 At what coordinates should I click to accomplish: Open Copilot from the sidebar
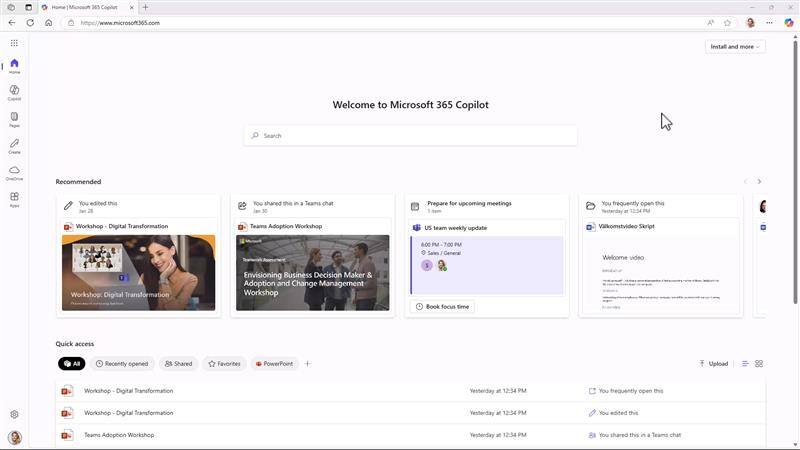coord(14,92)
